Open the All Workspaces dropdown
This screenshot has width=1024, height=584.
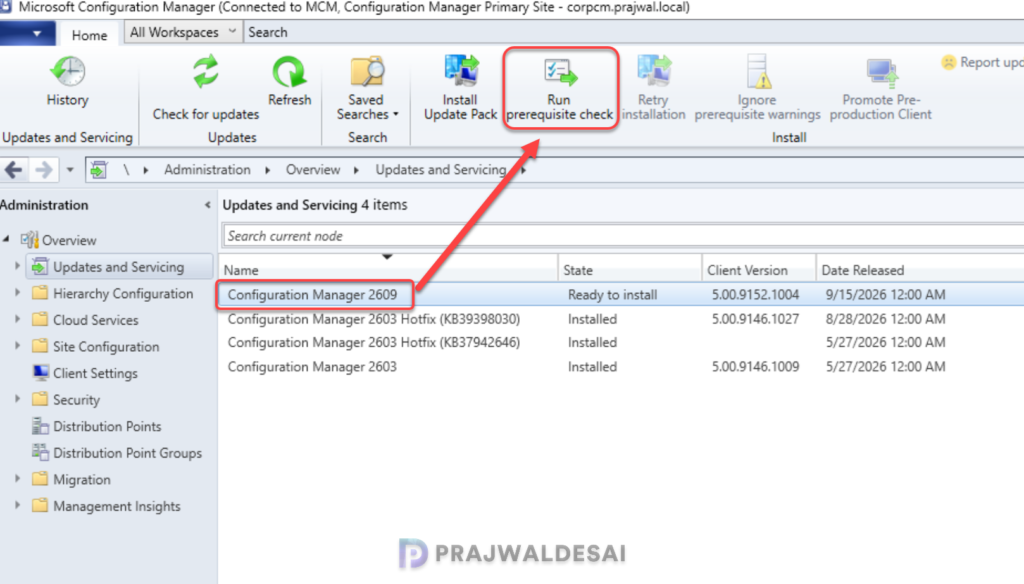pos(183,32)
